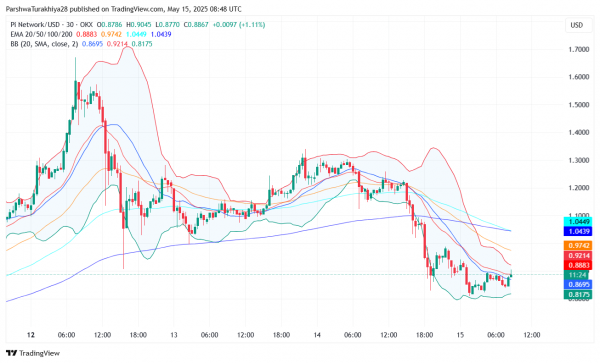Image resolution: width=600 pixels, height=363 pixels.
Task: Click the TradingView text link
Action: pyautogui.click(x=39, y=353)
